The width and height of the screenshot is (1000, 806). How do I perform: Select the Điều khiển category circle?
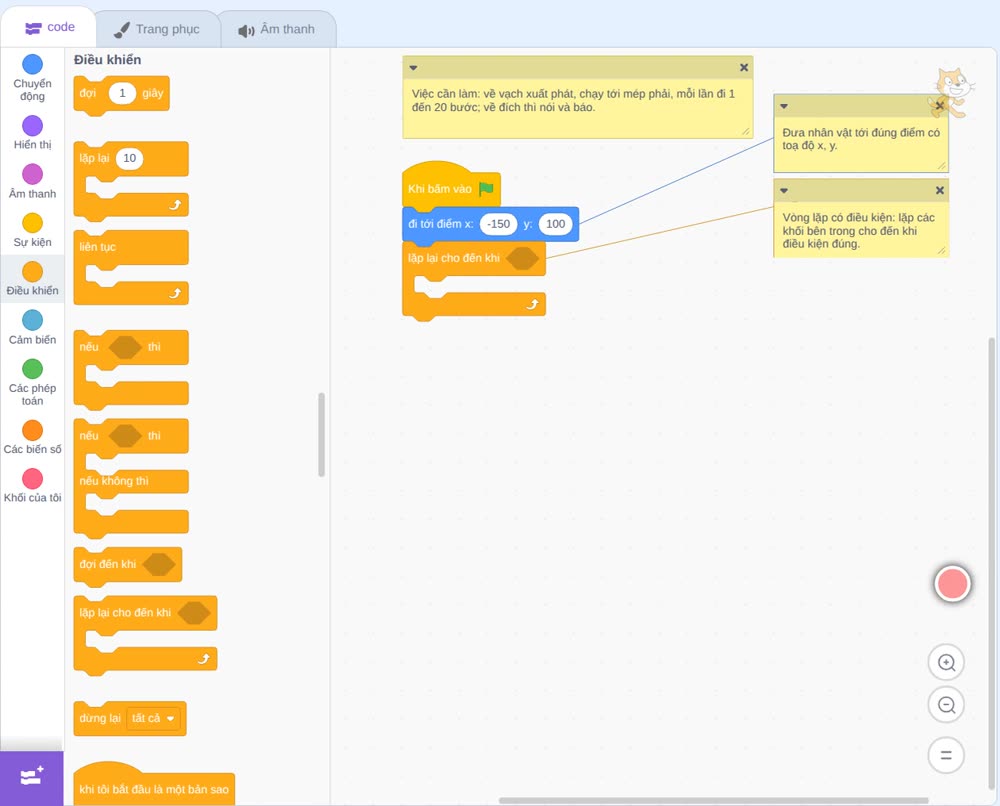point(33,272)
